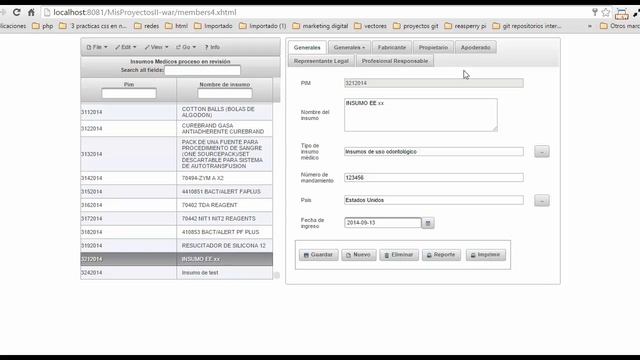Click the PIM field showing 3212014
The width and height of the screenshot is (640, 360).
tap(433, 83)
